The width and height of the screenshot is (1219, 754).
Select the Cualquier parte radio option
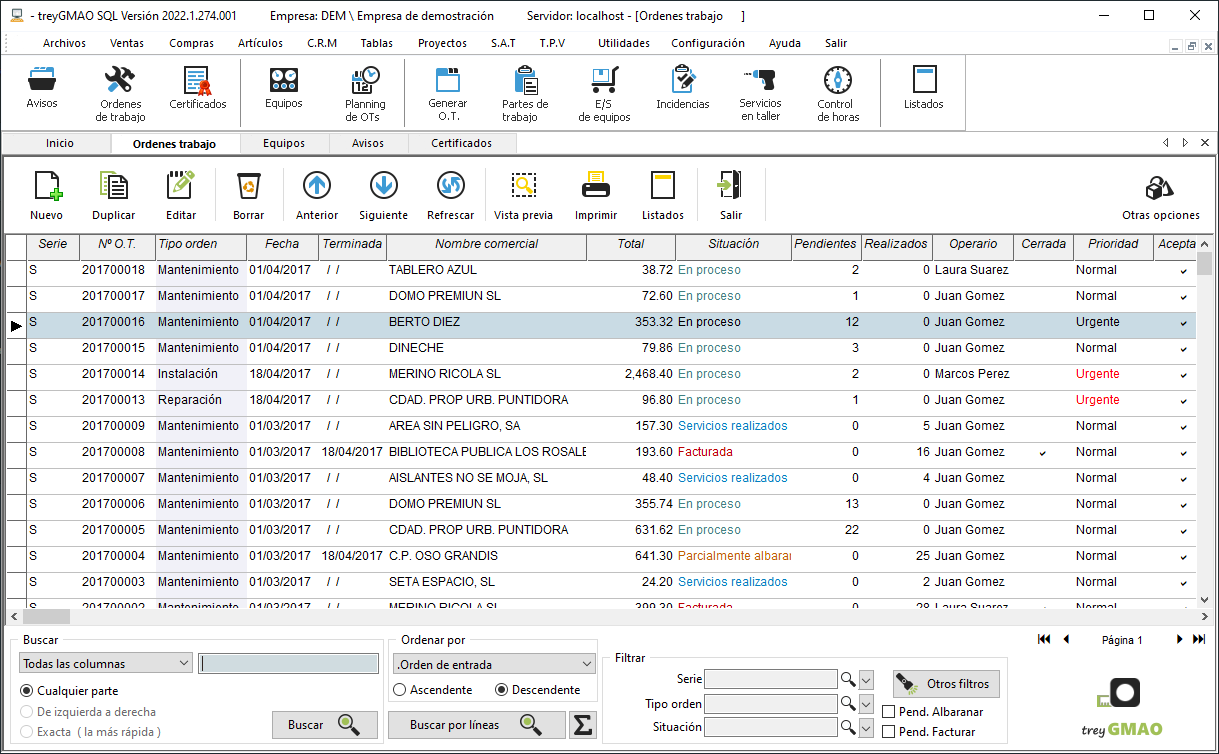[27, 691]
